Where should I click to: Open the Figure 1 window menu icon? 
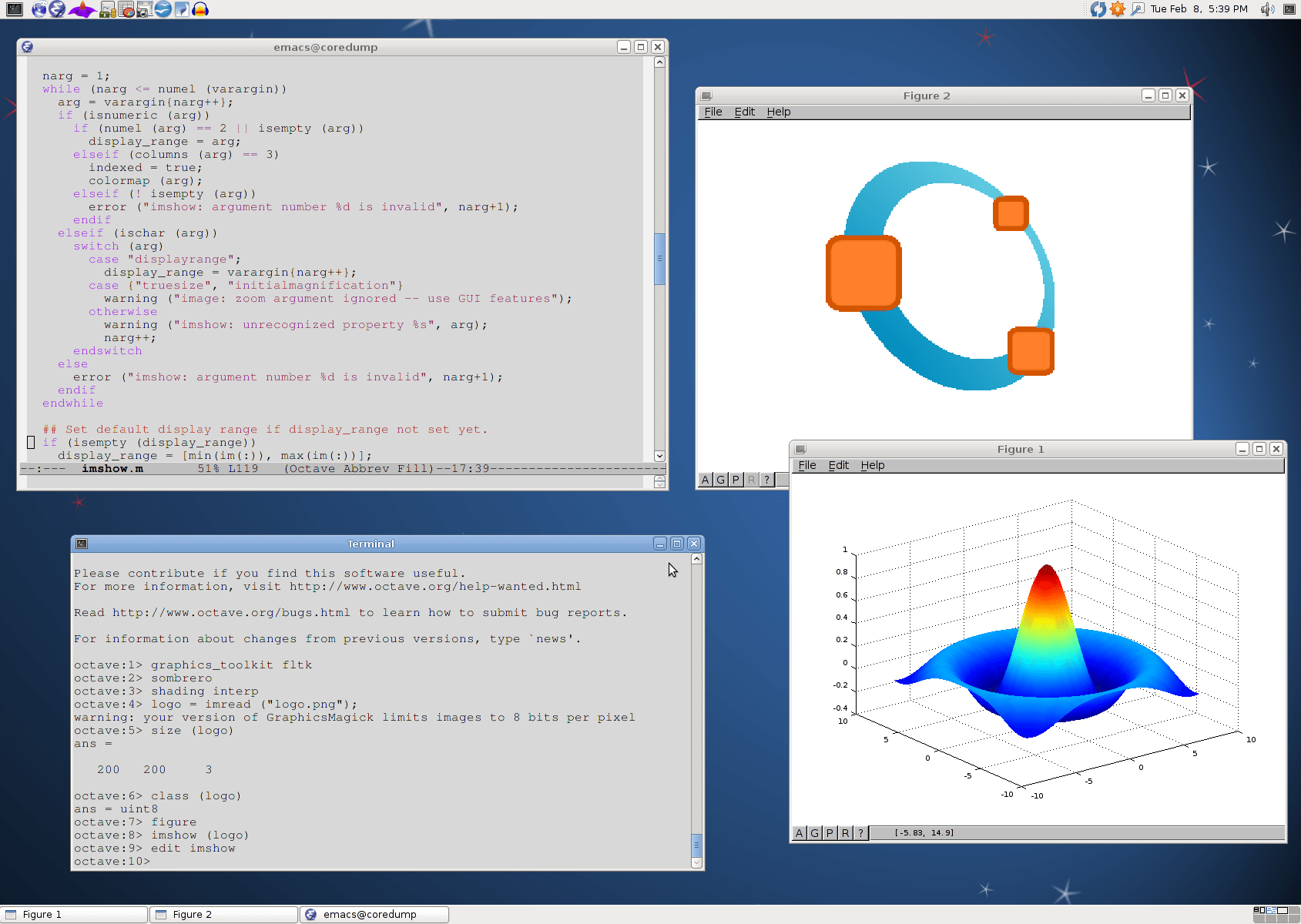[x=800, y=449]
